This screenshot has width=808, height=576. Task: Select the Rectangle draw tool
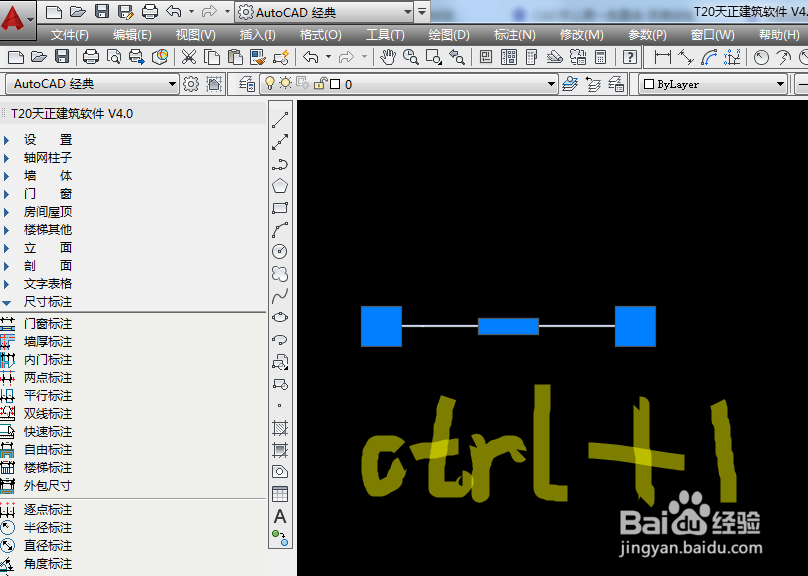coord(280,208)
